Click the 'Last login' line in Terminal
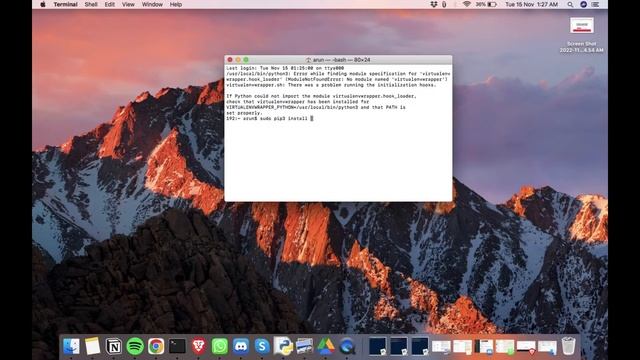 pos(285,68)
